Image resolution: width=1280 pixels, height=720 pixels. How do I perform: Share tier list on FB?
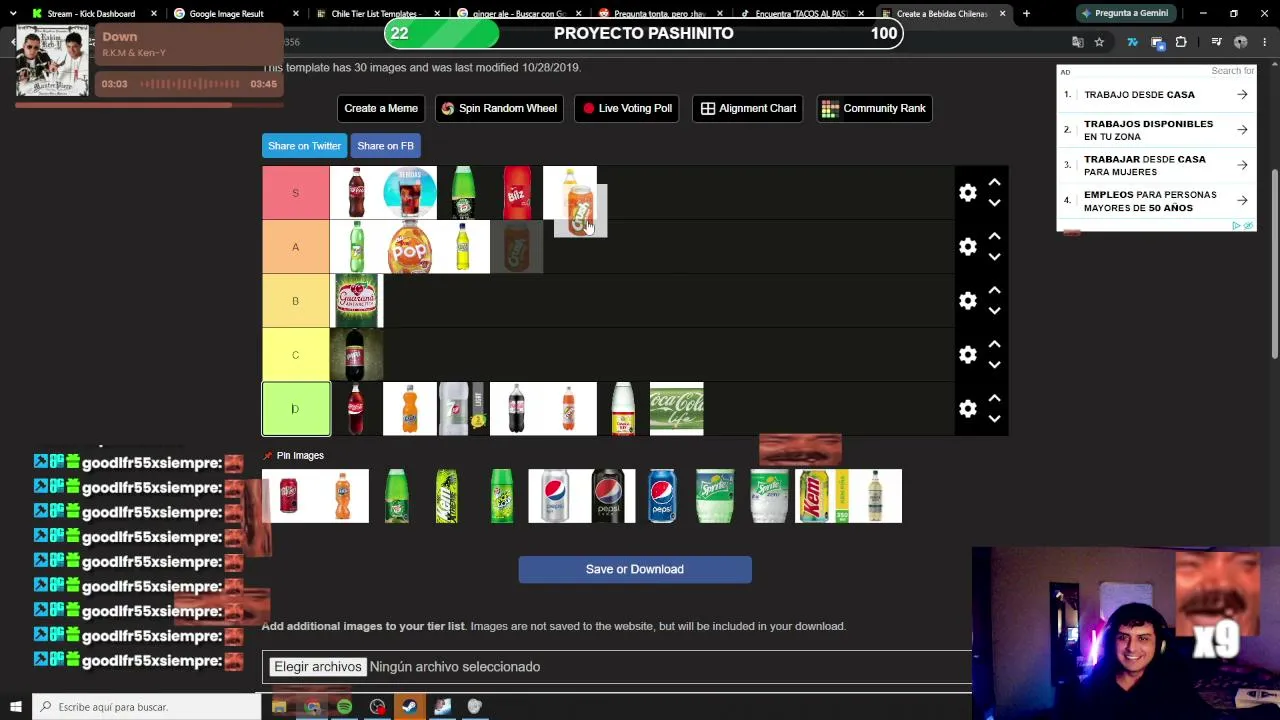(x=385, y=146)
